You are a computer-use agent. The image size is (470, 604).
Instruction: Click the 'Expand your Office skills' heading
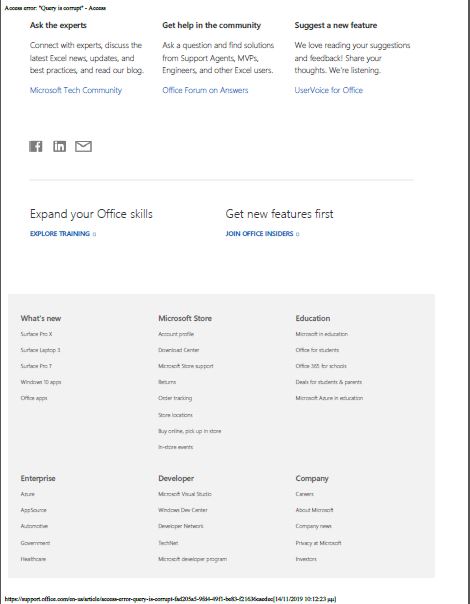pos(91,214)
